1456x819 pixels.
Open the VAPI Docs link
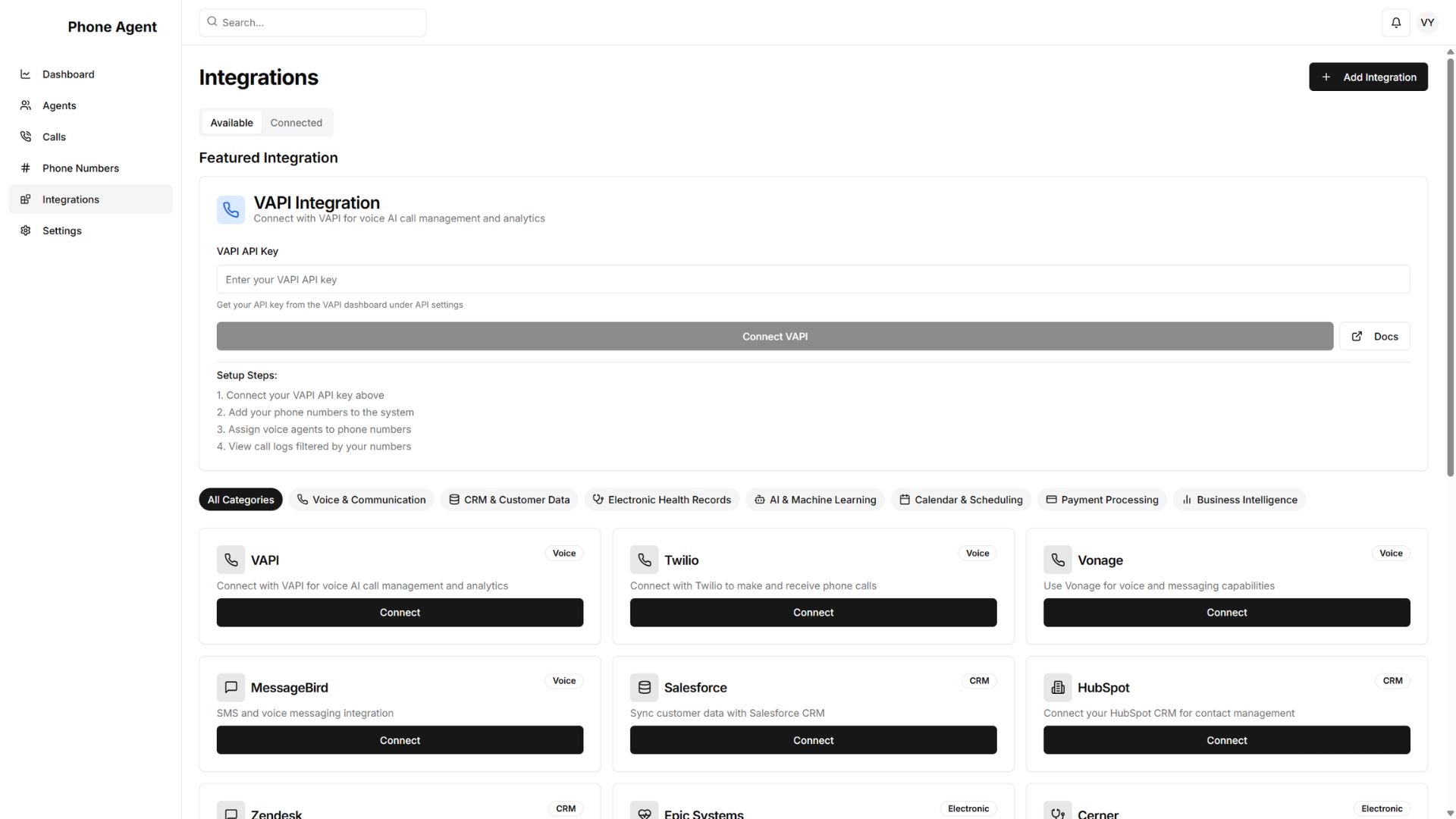(1374, 337)
